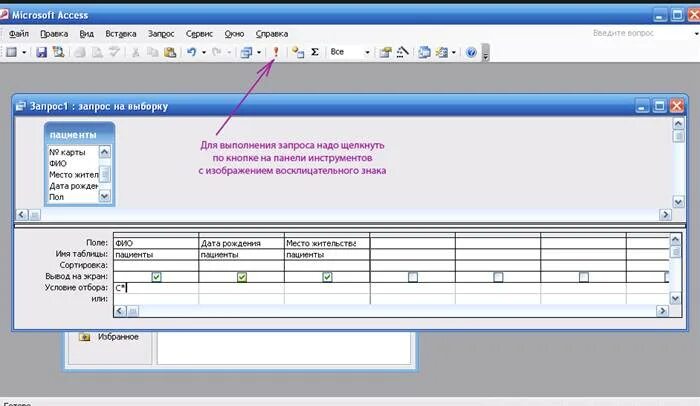The height and width of the screenshot is (406, 700).
Task: Expand the New Object dropdown arrow
Action: [454, 52]
